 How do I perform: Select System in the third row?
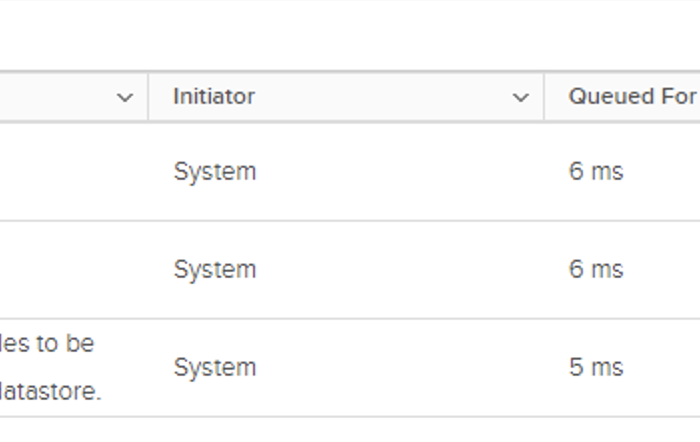tap(215, 368)
